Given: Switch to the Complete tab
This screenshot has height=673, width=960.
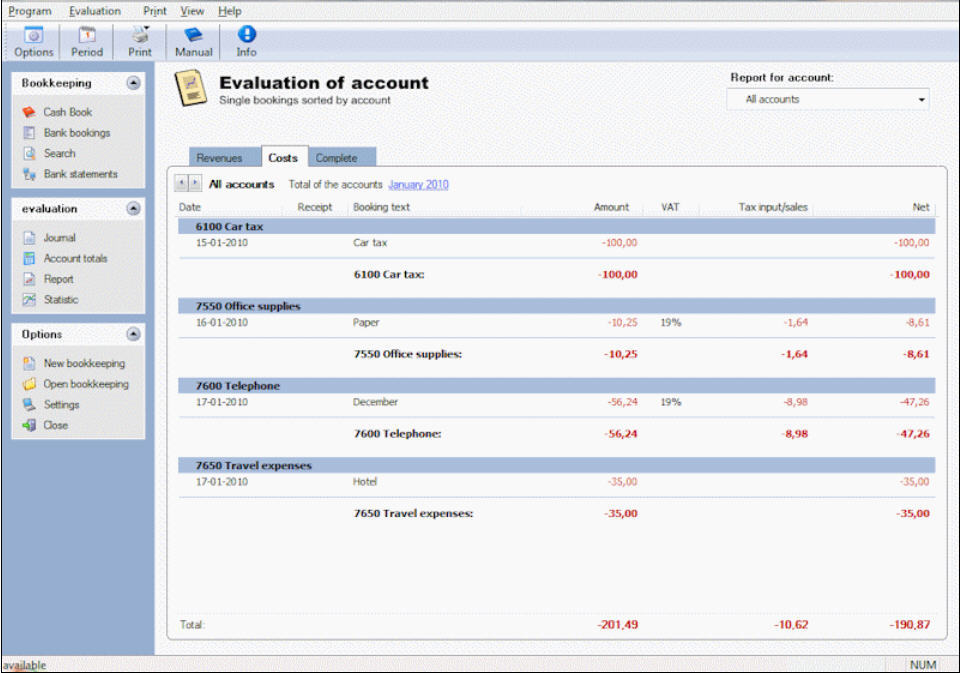Looking at the screenshot, I should pyautogui.click(x=336, y=158).
